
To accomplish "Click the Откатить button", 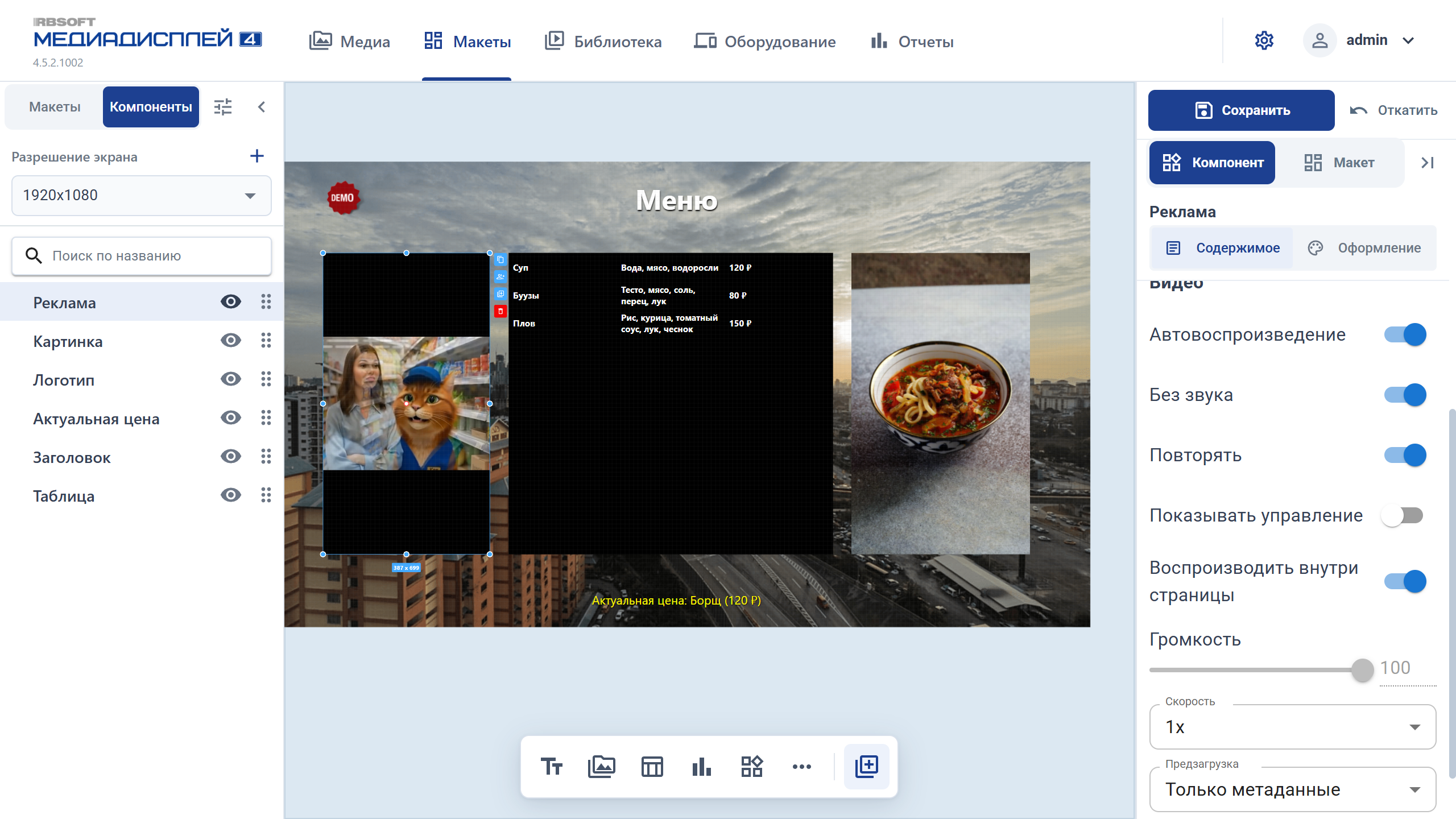I will click(x=1393, y=110).
